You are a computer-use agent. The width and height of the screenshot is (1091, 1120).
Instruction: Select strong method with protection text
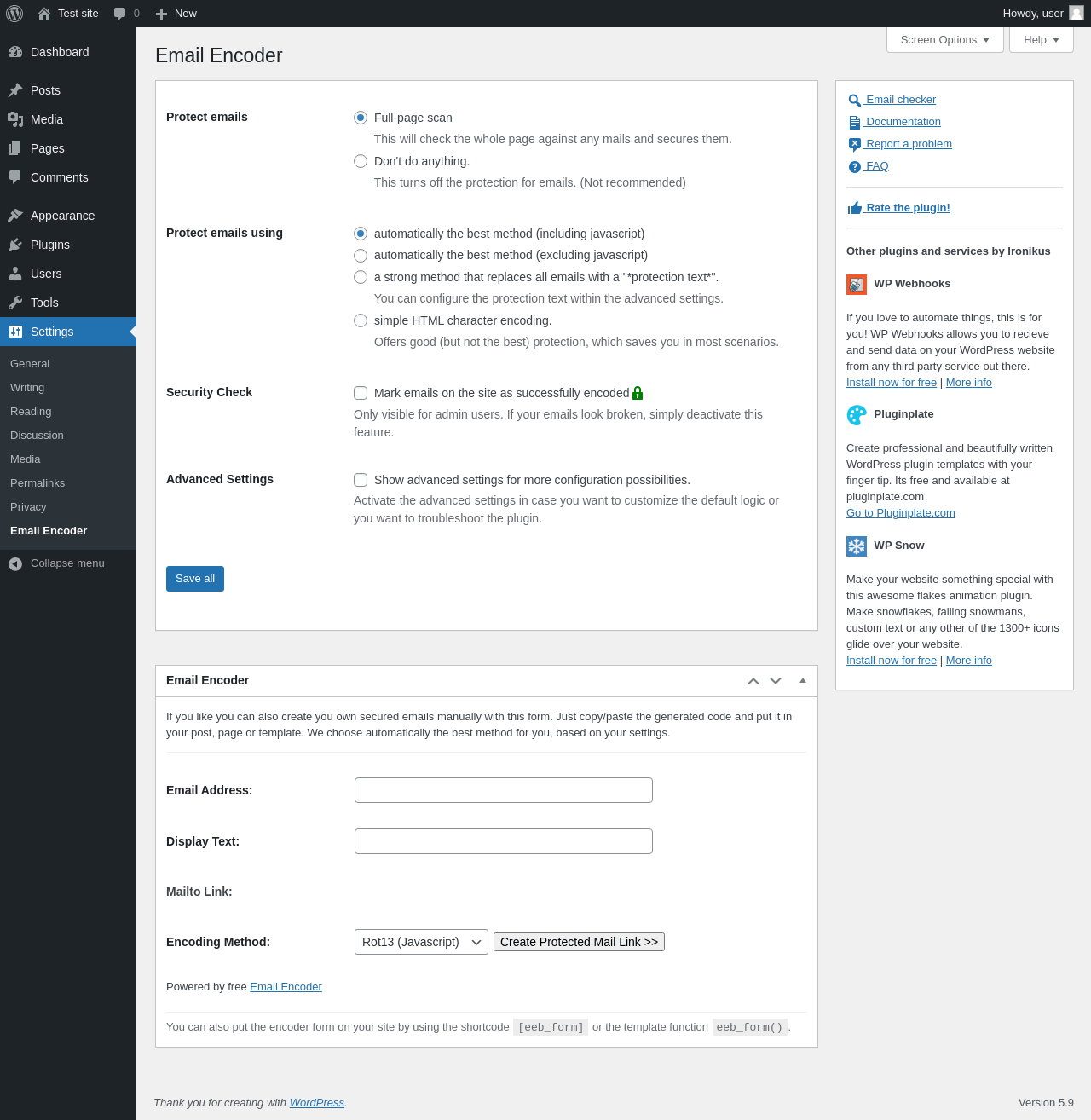click(361, 277)
